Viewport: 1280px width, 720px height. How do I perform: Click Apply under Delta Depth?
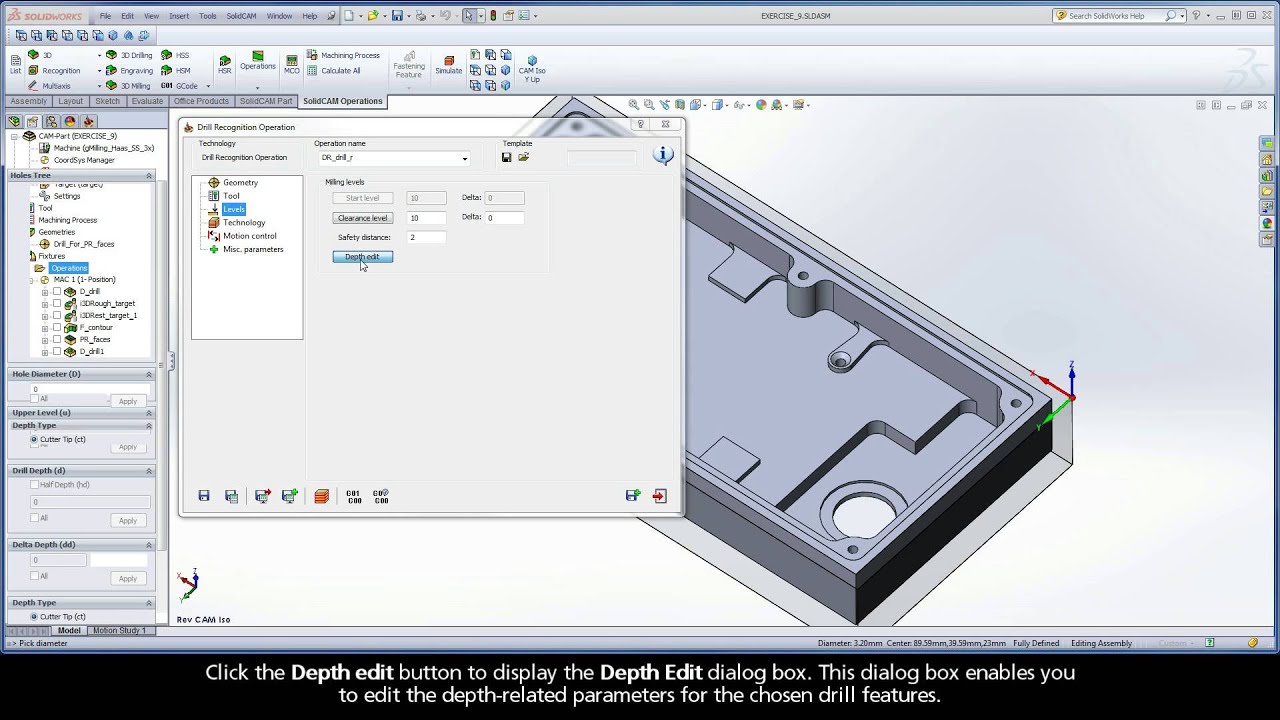(128, 578)
